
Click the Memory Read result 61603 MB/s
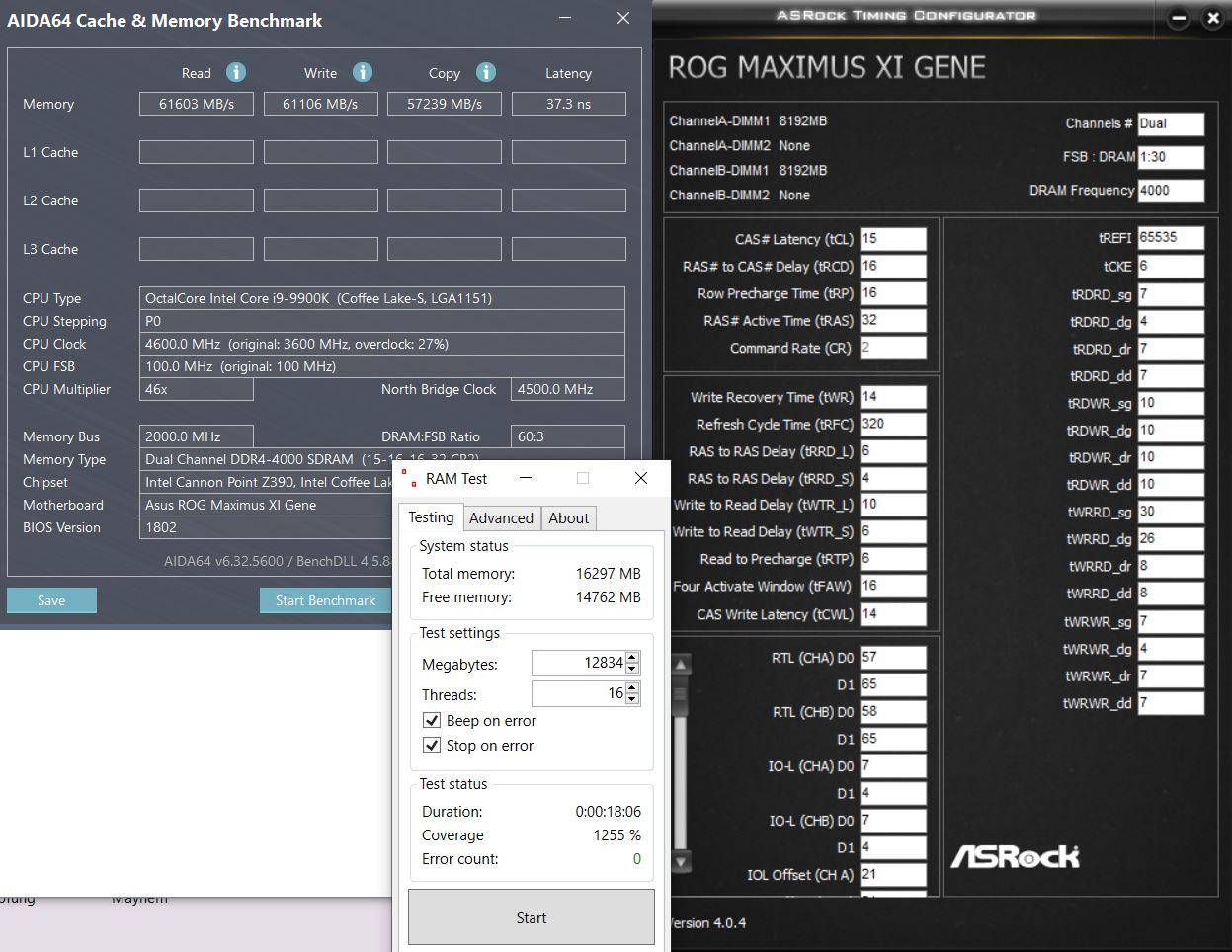[x=197, y=104]
